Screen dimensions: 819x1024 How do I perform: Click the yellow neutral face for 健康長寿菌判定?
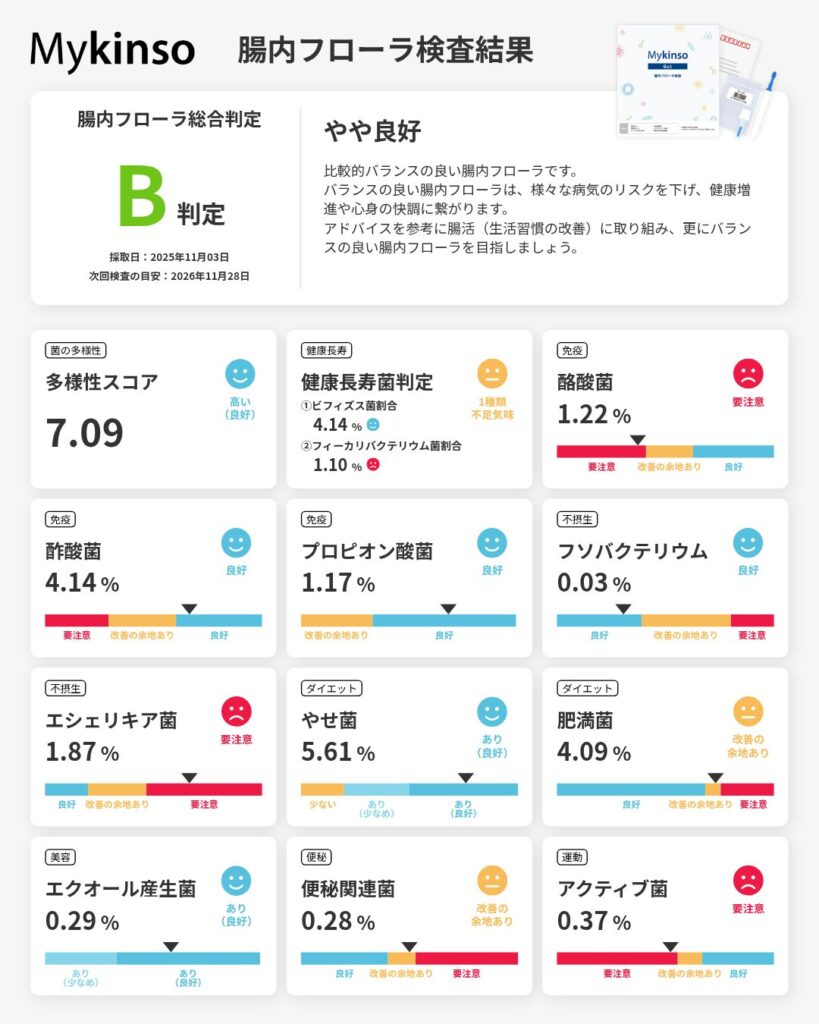tap(491, 374)
